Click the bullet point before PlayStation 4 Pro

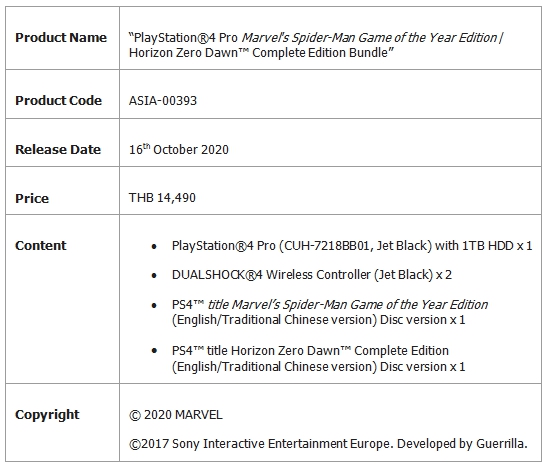tap(154, 247)
